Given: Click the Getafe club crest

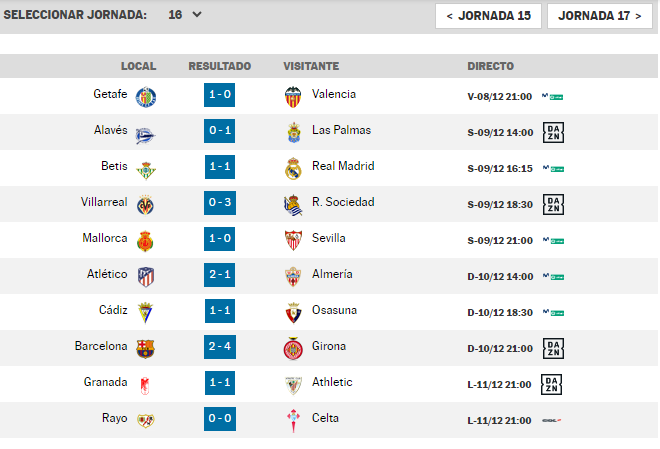Looking at the screenshot, I should click(146, 96).
